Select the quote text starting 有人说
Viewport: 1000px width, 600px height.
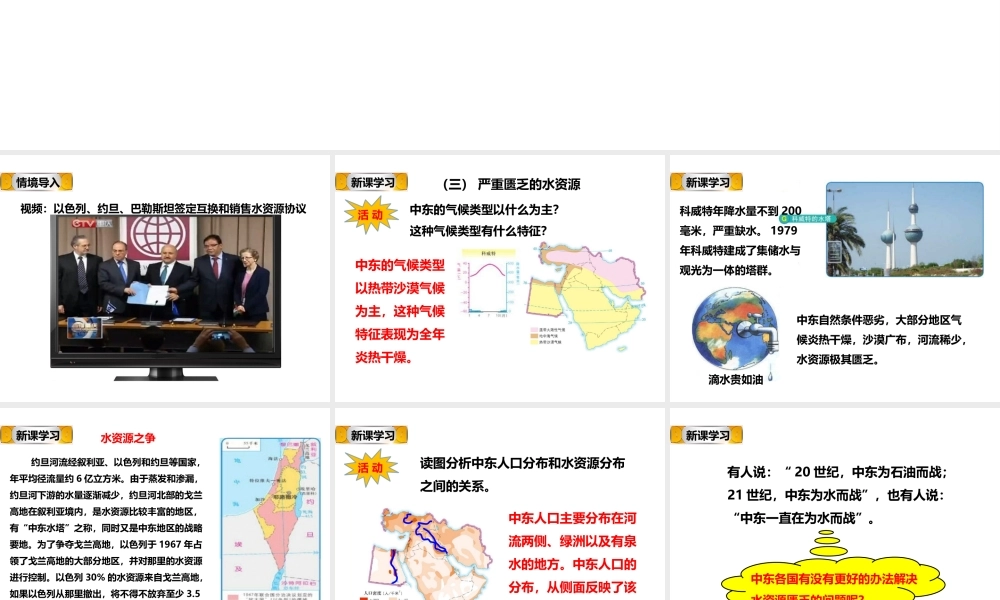click(836, 494)
